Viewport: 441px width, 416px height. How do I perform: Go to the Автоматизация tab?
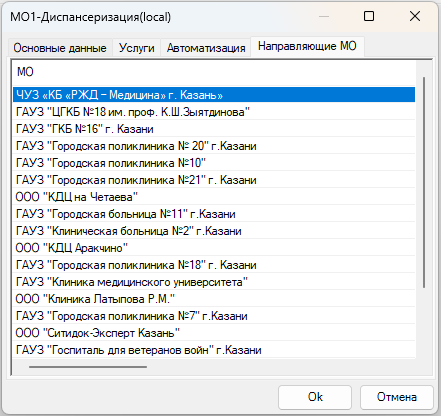tap(206, 48)
